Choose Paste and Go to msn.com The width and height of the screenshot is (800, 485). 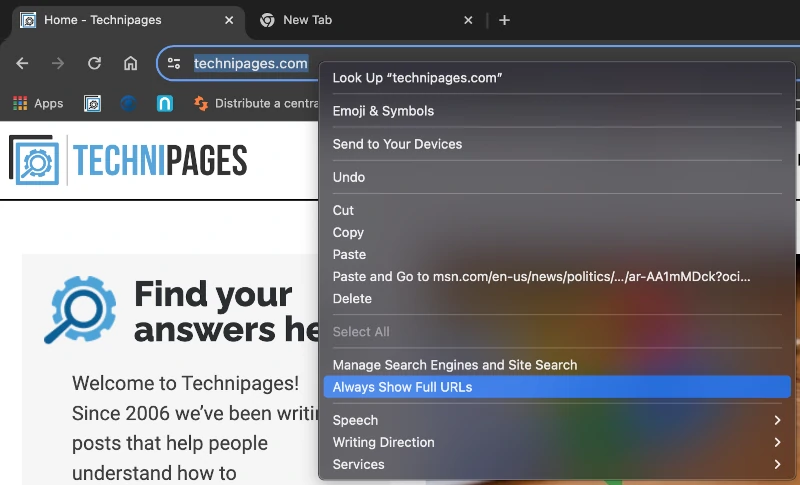pos(557,276)
